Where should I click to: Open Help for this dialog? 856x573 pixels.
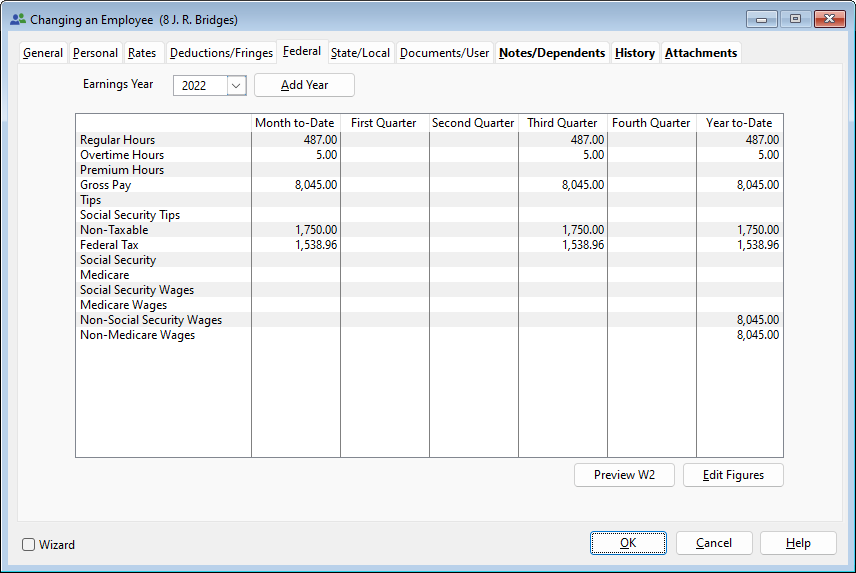pyautogui.click(x=798, y=543)
